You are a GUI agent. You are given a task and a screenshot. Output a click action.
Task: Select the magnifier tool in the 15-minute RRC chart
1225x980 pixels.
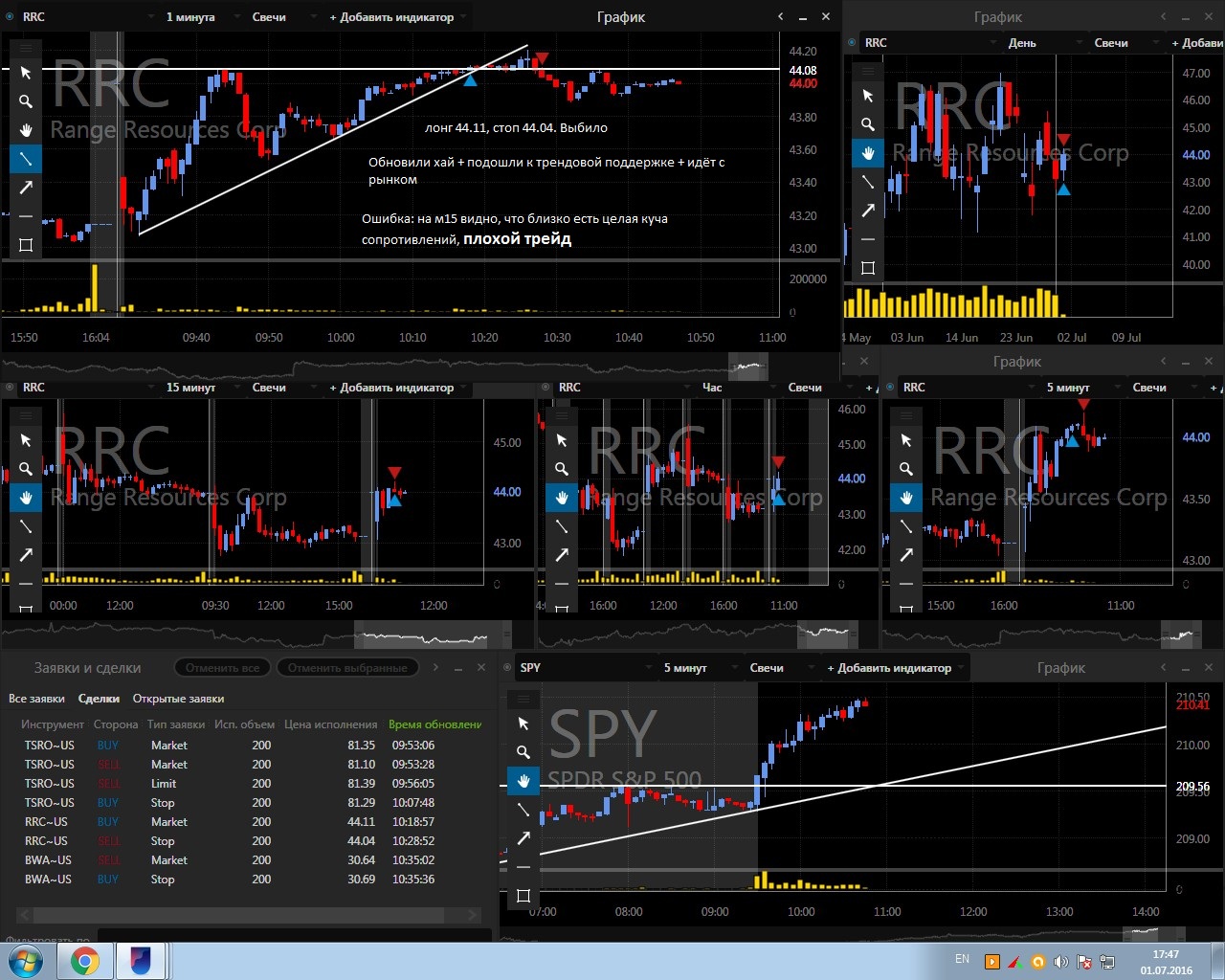pos(26,469)
